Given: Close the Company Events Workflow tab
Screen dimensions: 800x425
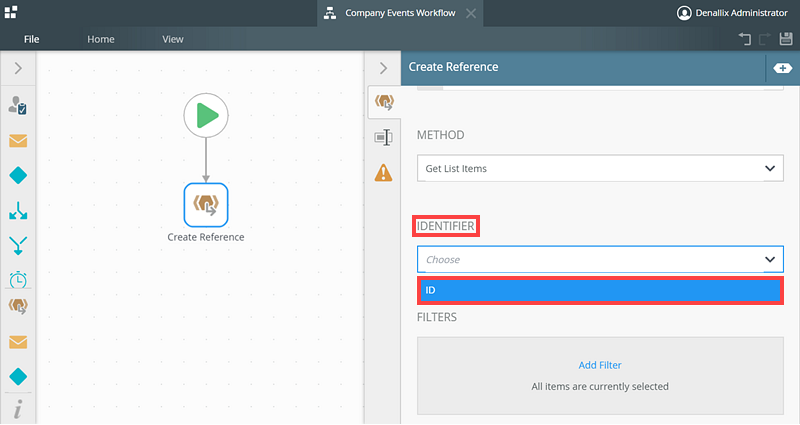Looking at the screenshot, I should tap(471, 13).
